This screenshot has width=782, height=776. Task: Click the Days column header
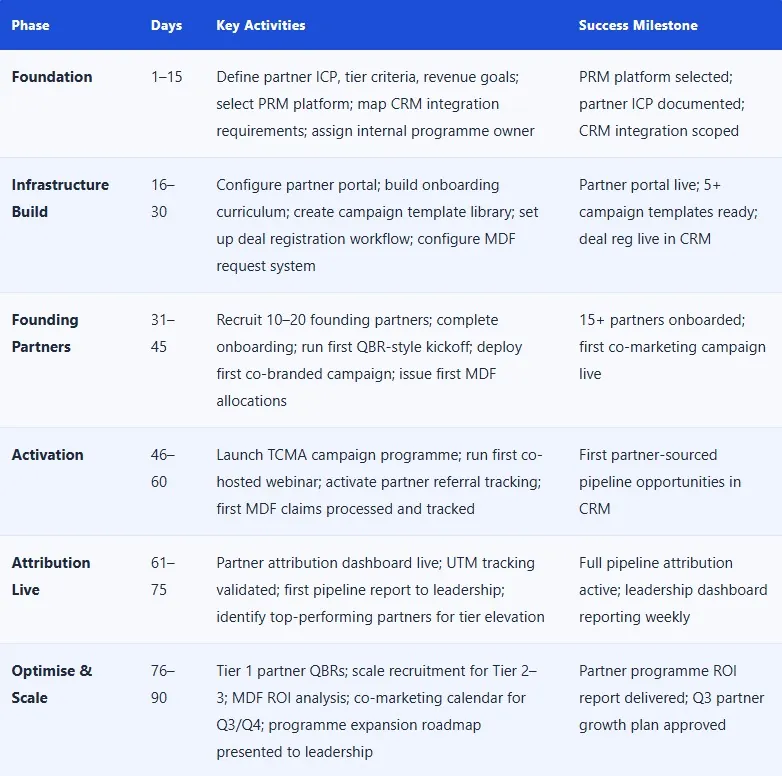click(167, 25)
